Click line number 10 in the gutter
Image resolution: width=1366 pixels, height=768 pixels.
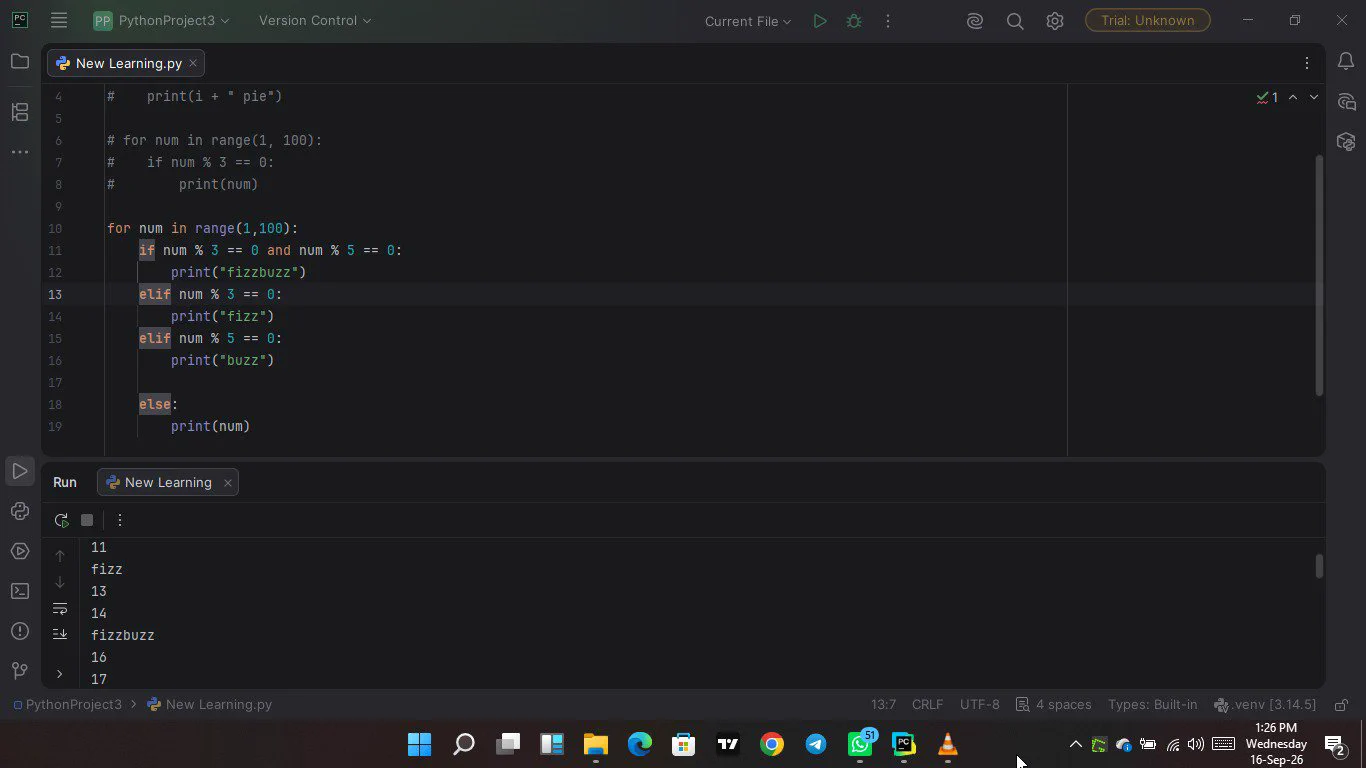coord(55,228)
